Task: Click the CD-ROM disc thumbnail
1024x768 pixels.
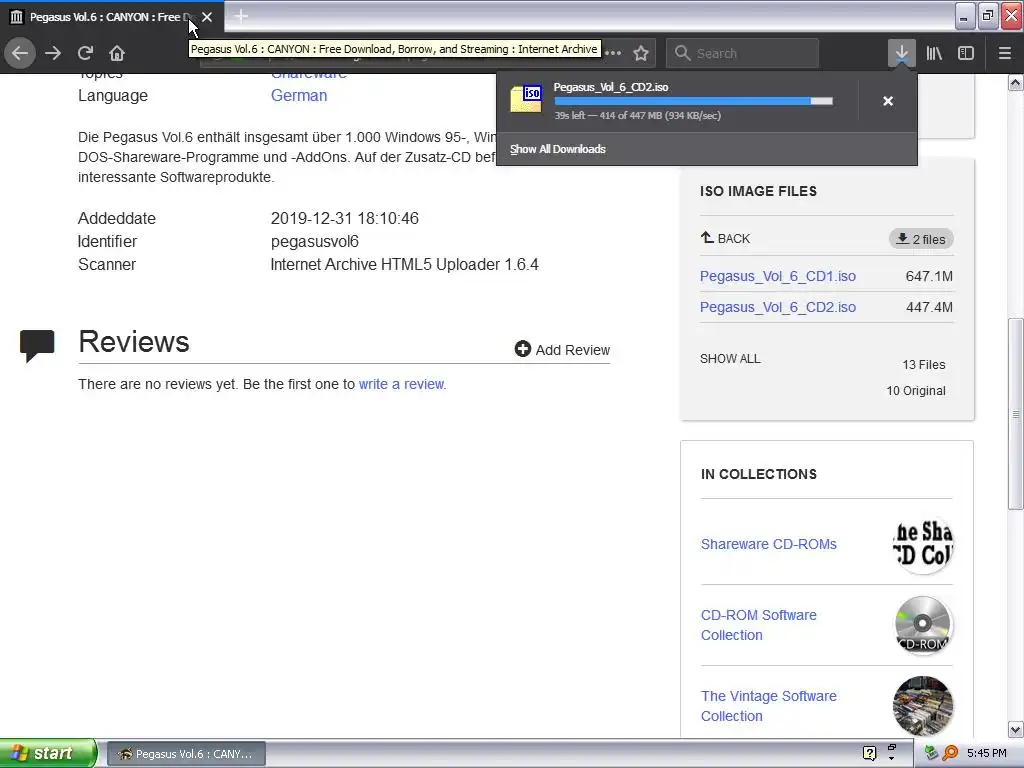Action: click(922, 625)
